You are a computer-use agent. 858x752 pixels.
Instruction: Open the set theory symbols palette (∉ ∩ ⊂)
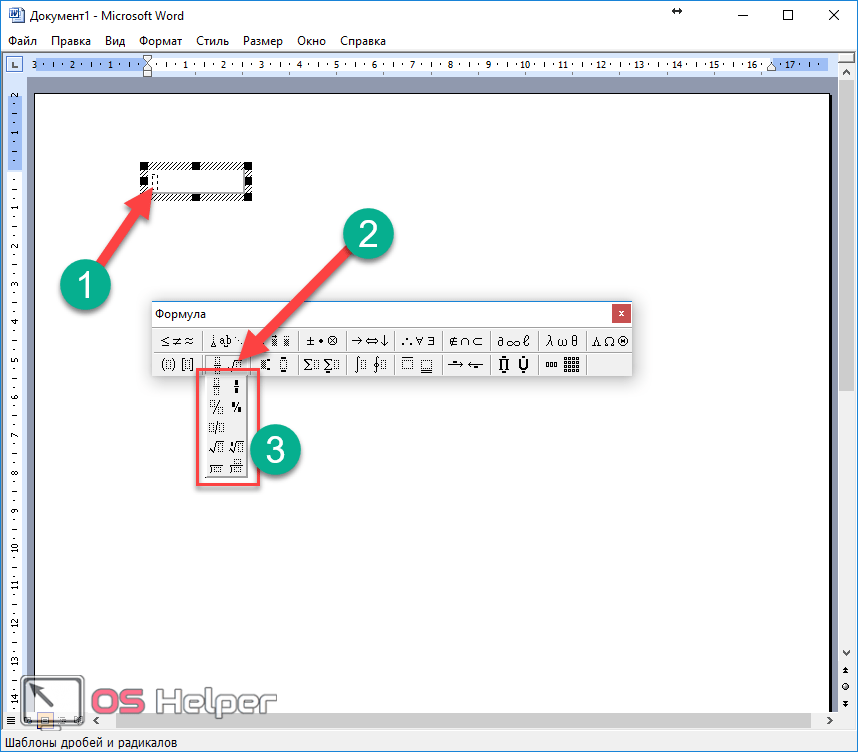coord(466,341)
